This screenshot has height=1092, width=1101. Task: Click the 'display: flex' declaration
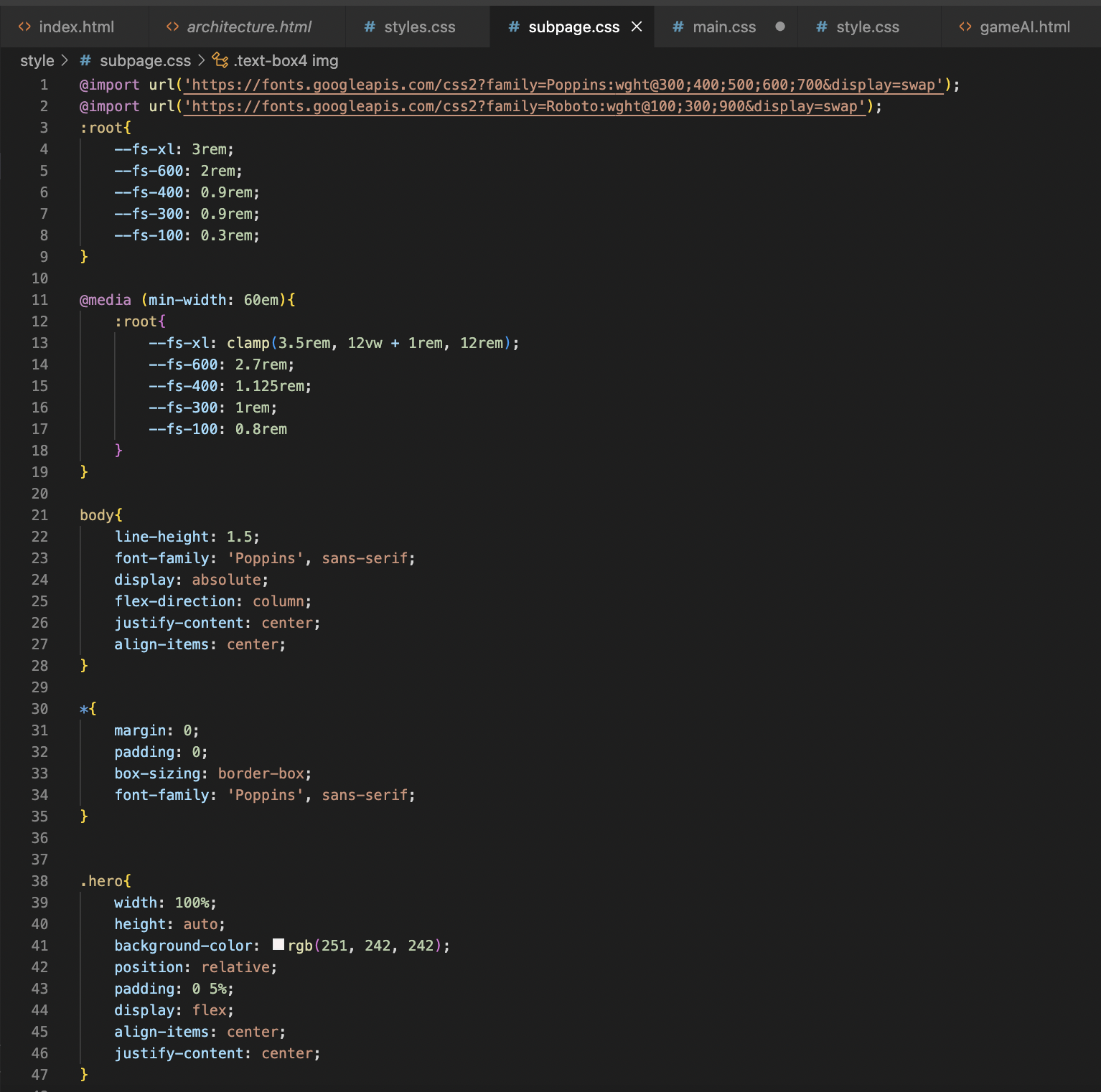click(174, 1010)
